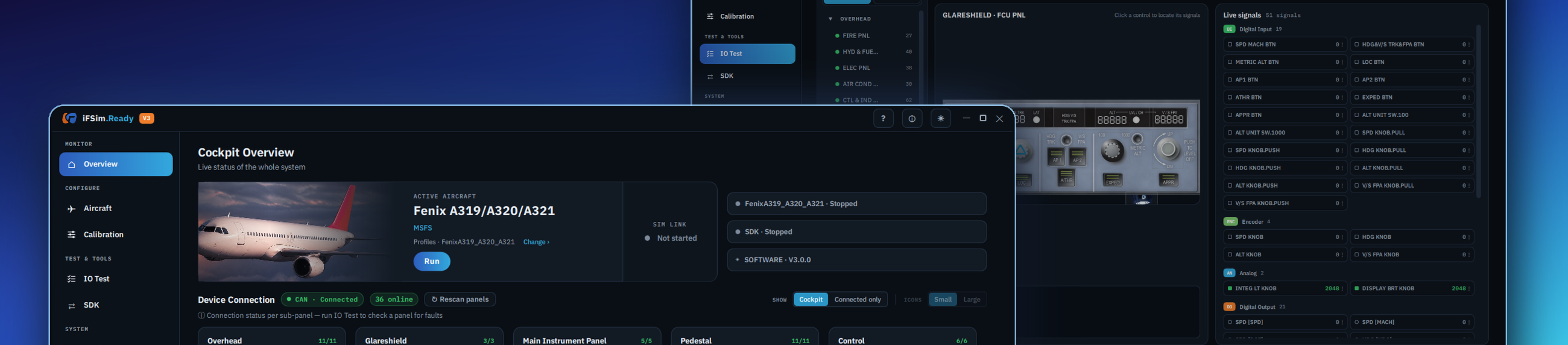Open the FIRE PNL tree row

coord(873,36)
